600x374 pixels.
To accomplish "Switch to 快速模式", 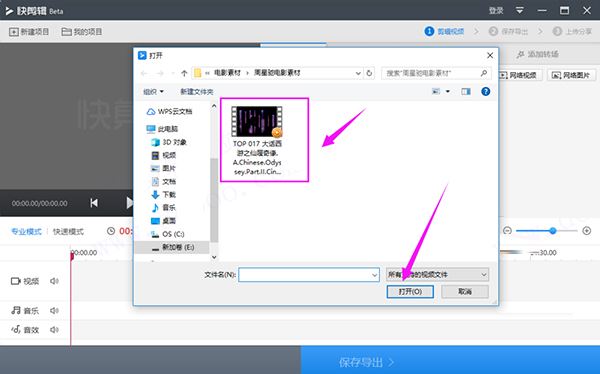I will (68, 232).
